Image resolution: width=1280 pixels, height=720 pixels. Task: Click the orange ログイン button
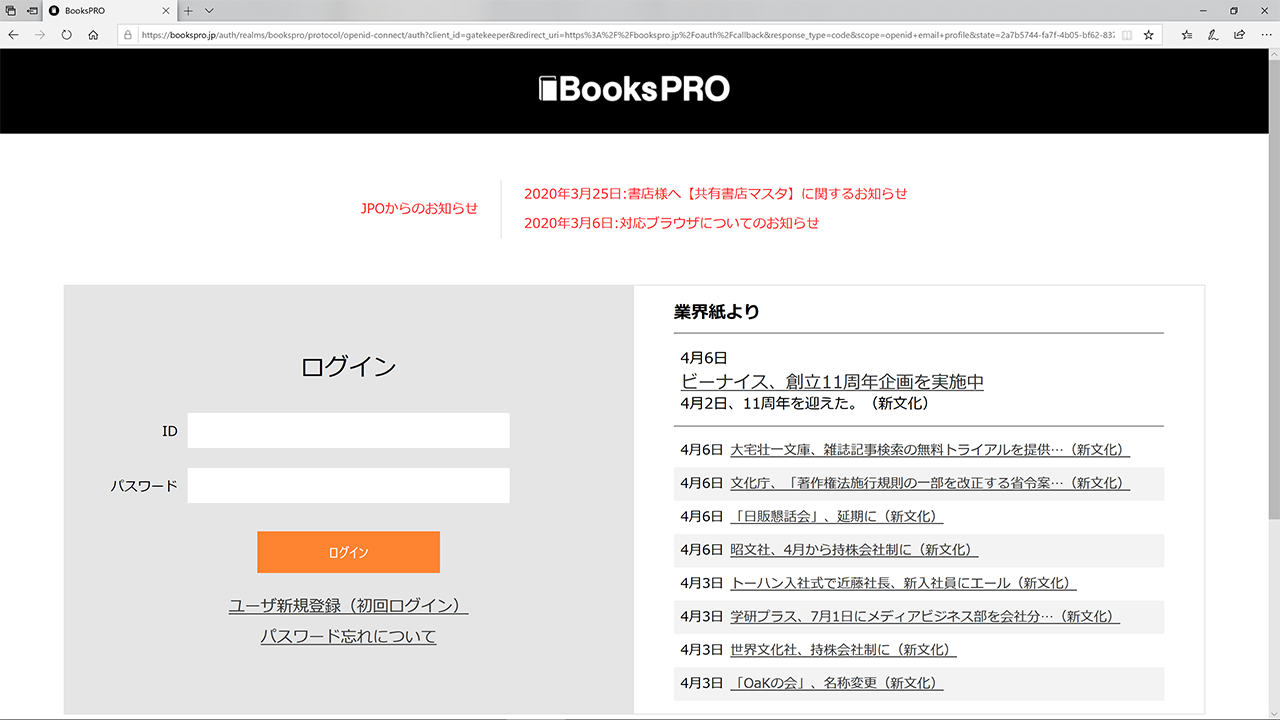click(x=348, y=552)
